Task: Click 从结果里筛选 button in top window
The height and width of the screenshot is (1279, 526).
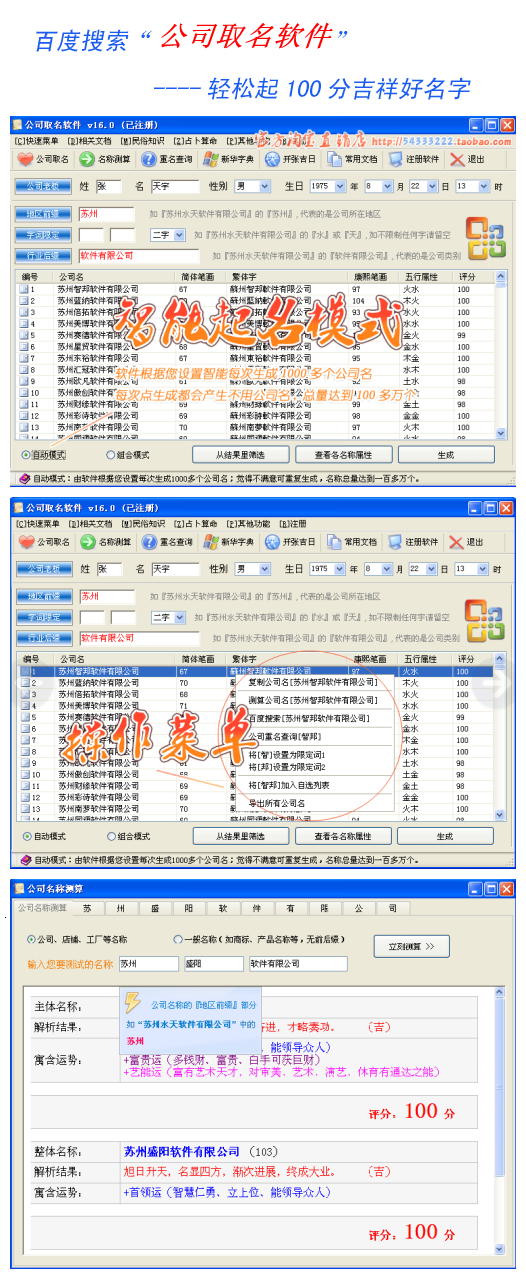Action: (240, 454)
